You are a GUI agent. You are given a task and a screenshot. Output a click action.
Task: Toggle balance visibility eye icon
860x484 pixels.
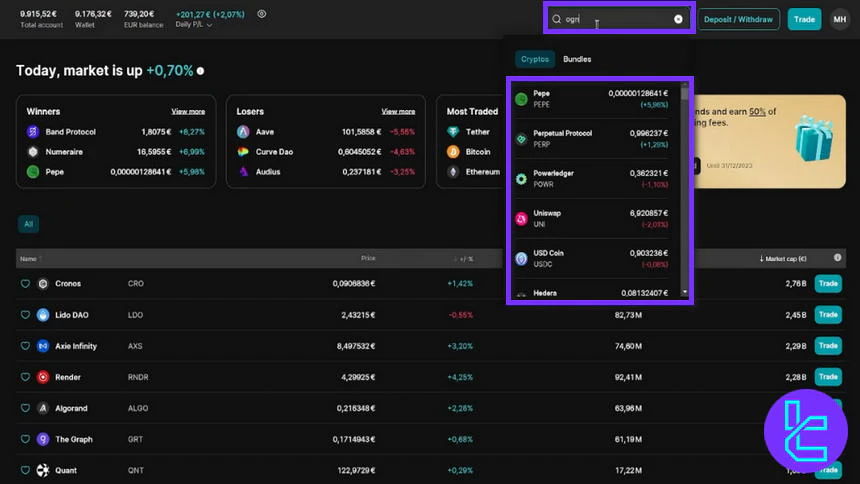click(x=262, y=14)
